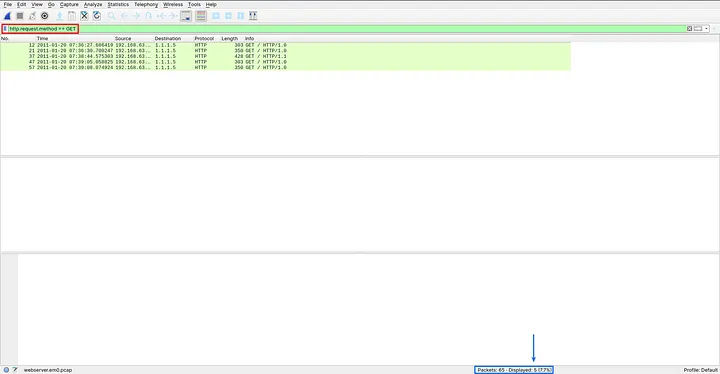Zoom in the main window text
Screen dimensions: 720x374
tap(216, 16)
